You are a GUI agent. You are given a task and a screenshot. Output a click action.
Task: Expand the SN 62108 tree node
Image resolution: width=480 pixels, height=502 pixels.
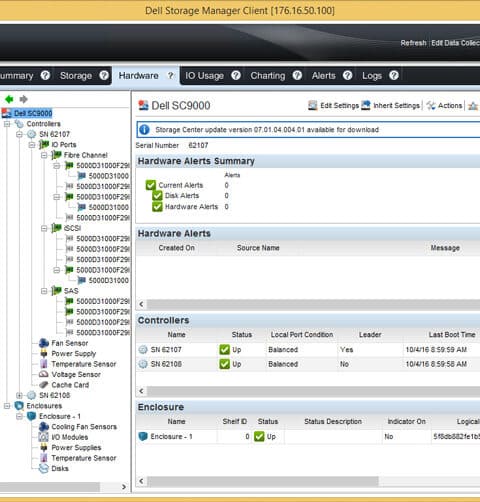click(19, 395)
